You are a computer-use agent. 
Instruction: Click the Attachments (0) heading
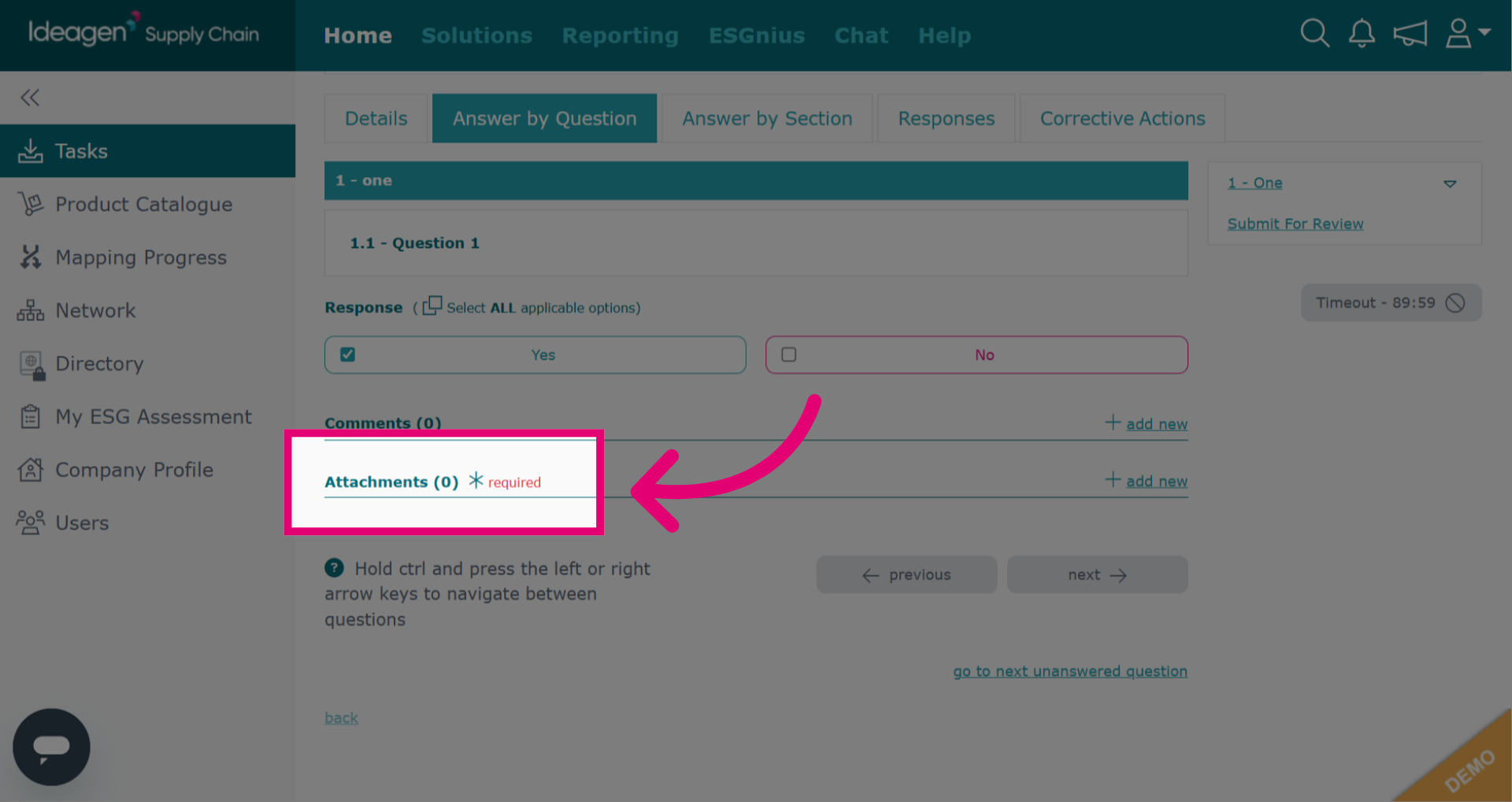pos(391,482)
